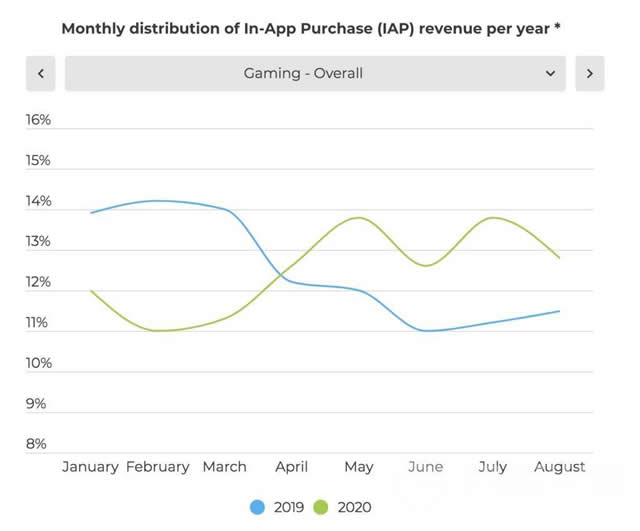Click the previous category left arrow

pyautogui.click(x=40, y=73)
